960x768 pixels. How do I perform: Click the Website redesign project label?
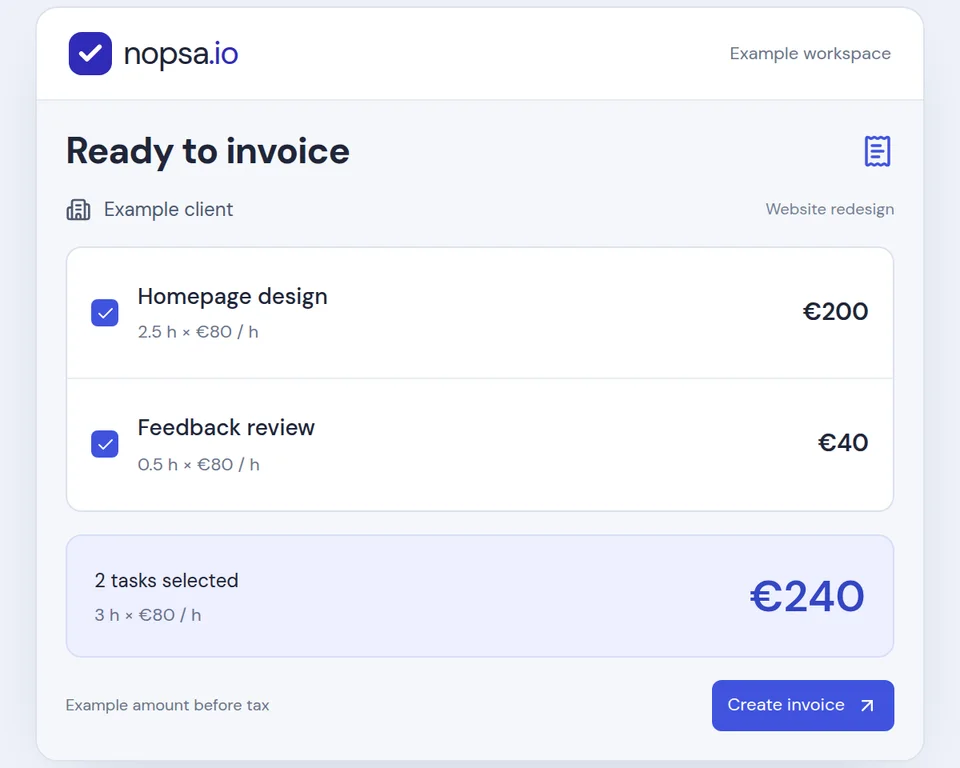coord(830,209)
